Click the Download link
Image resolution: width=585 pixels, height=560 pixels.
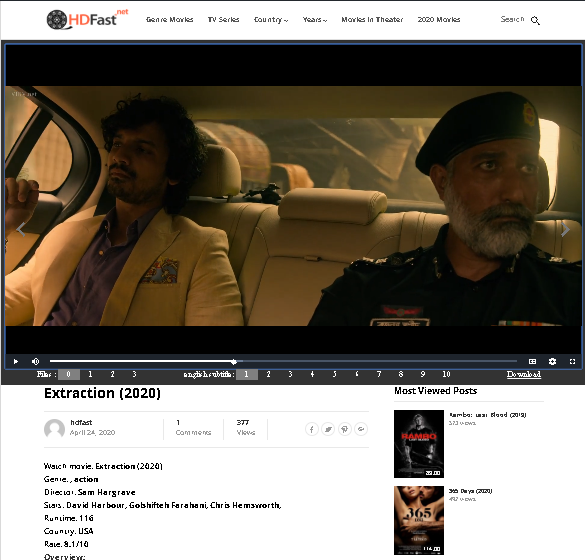tap(524, 374)
